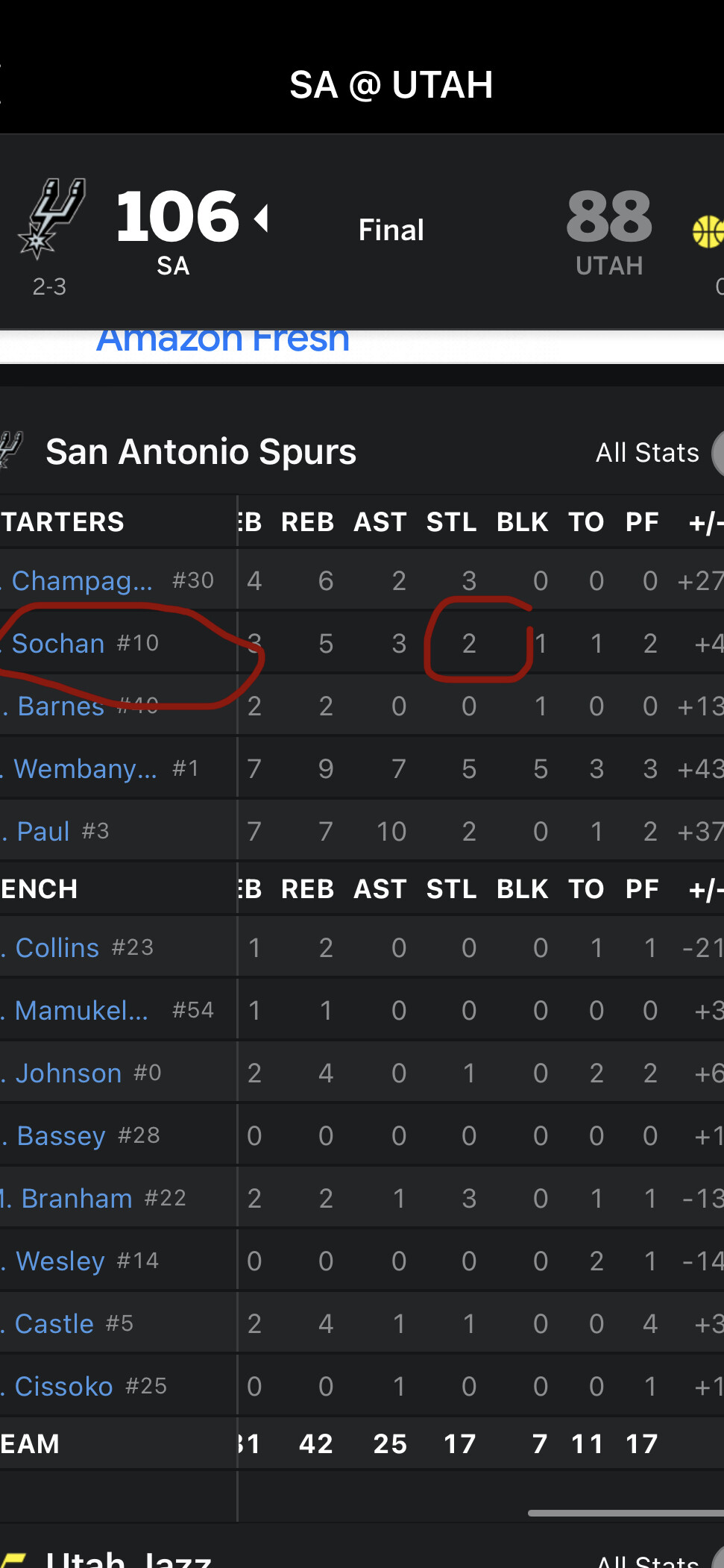
Task: Open Wembanyama #1 player profile
Action: coord(85,768)
